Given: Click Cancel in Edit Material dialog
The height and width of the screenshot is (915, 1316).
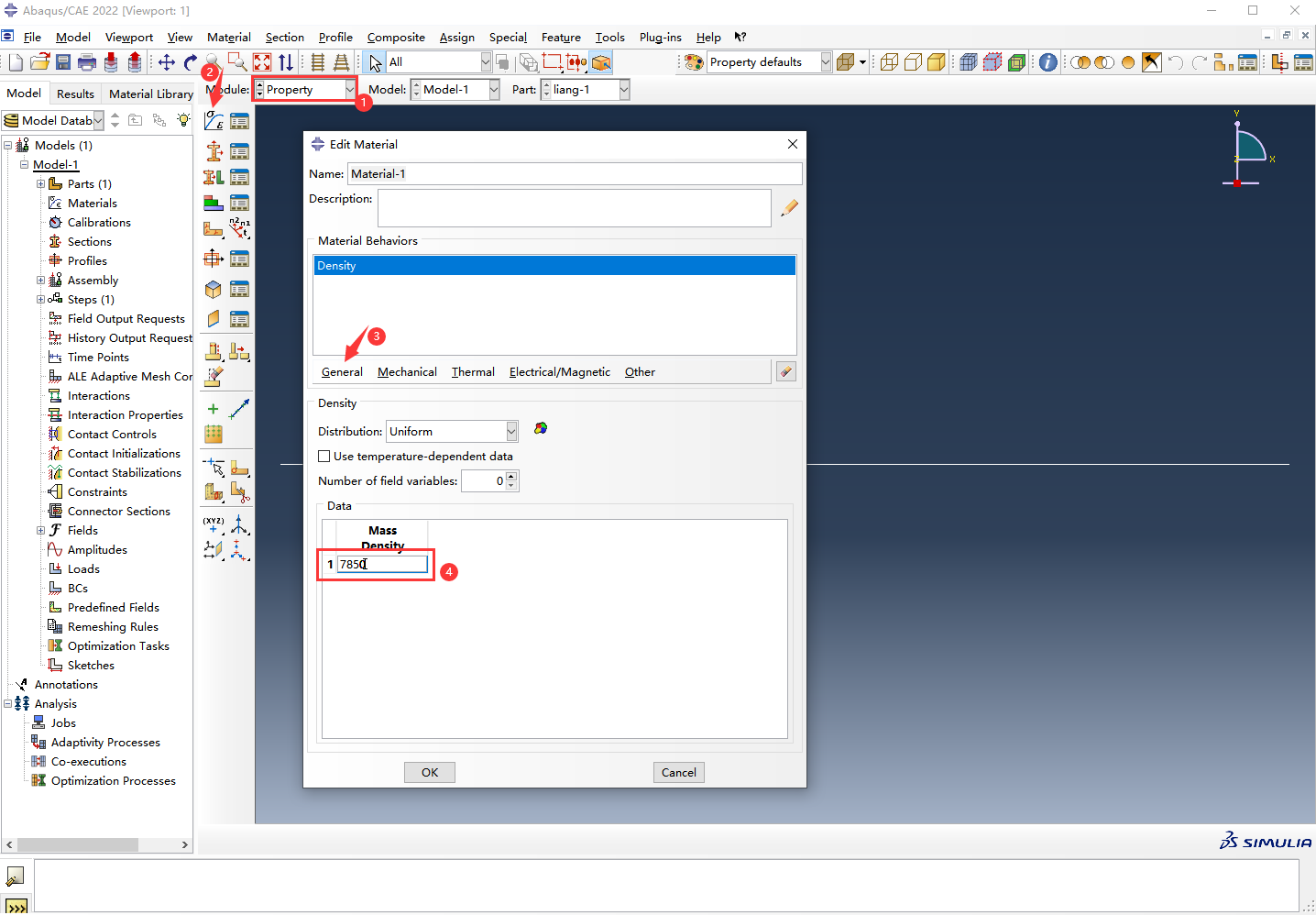Looking at the screenshot, I should pos(678,773).
